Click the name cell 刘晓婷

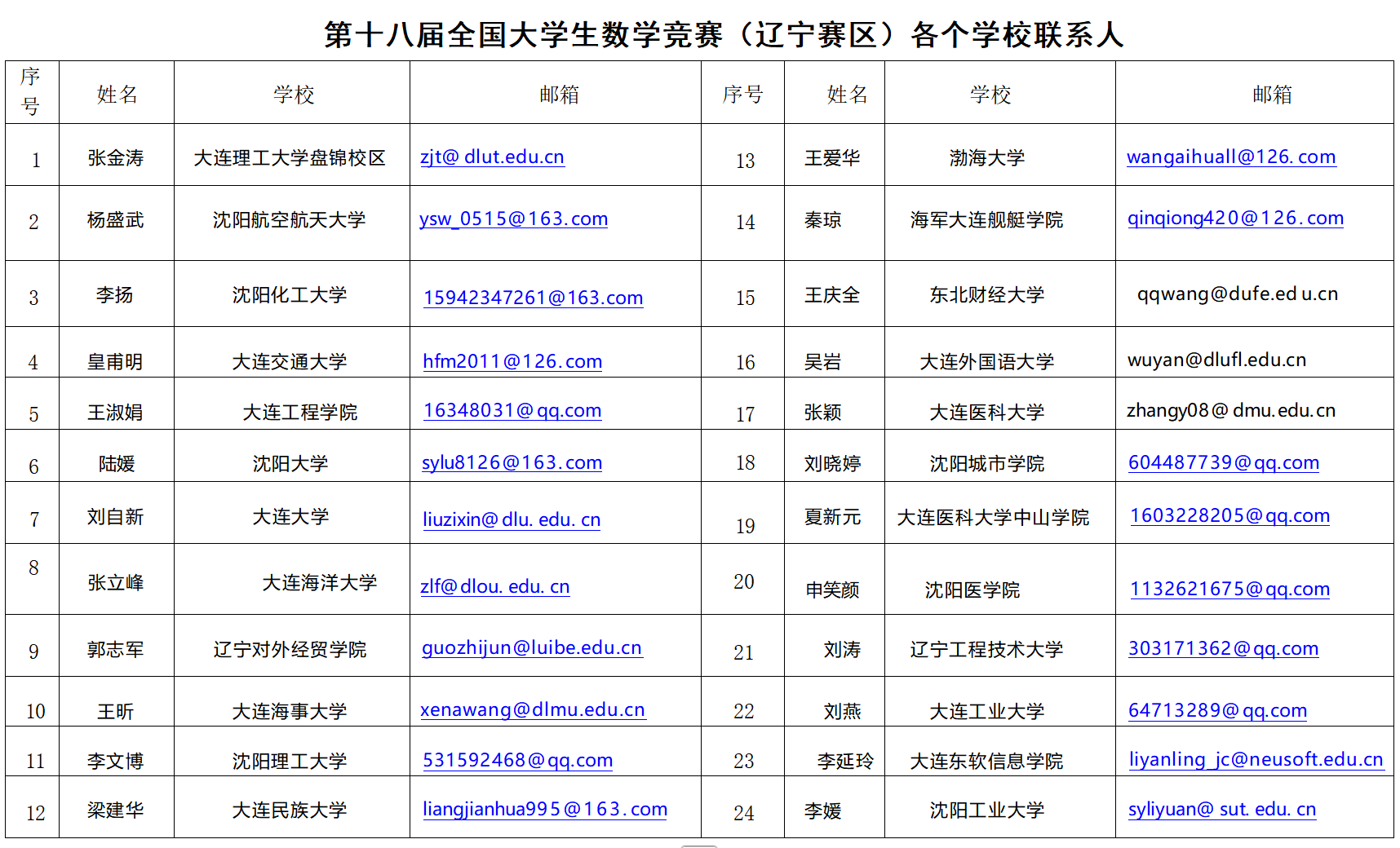[x=832, y=464]
